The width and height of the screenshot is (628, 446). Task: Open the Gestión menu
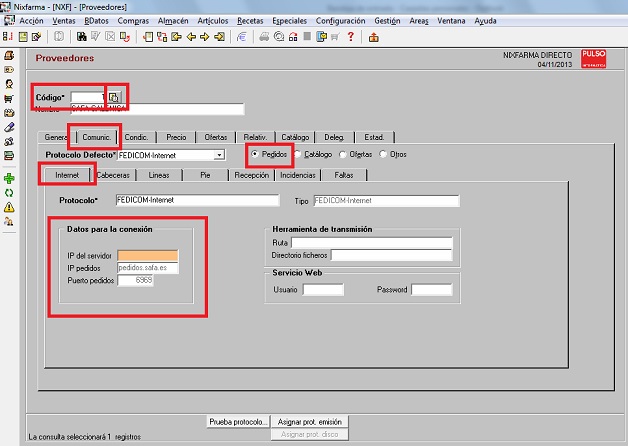(387, 21)
